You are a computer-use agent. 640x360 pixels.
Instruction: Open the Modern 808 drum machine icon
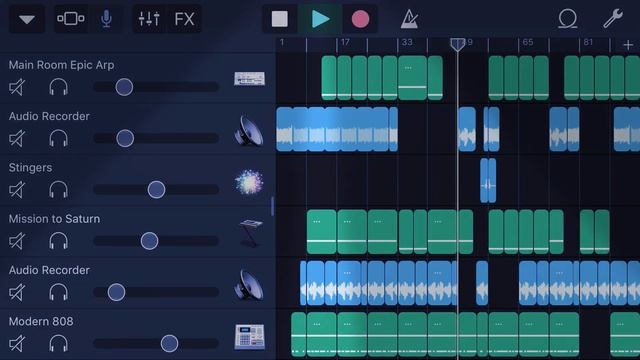(249, 337)
